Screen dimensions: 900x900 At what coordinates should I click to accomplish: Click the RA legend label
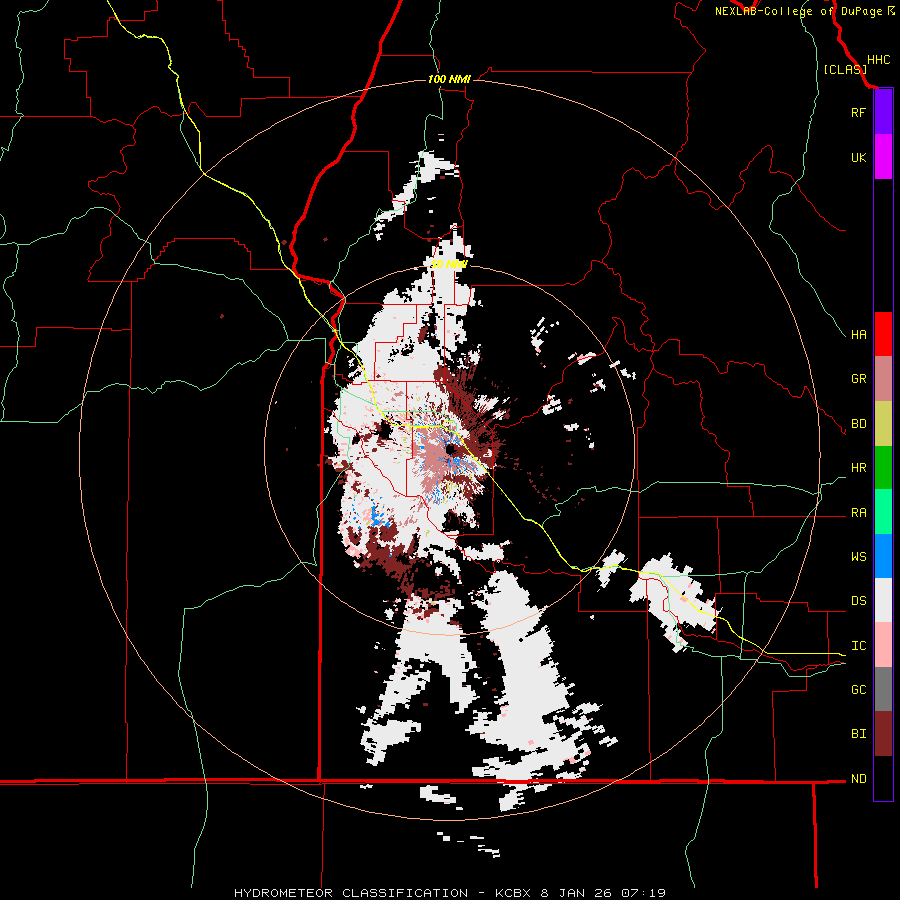point(858,513)
